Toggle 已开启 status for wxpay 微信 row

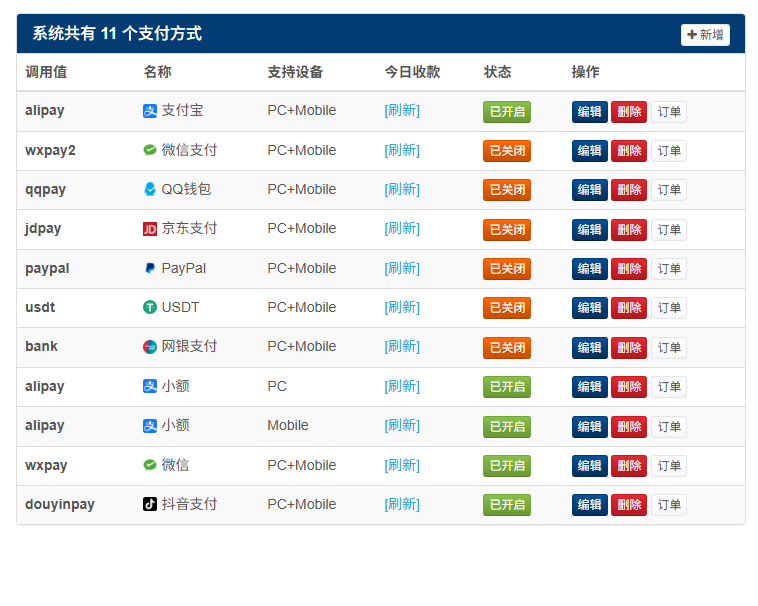click(x=507, y=466)
